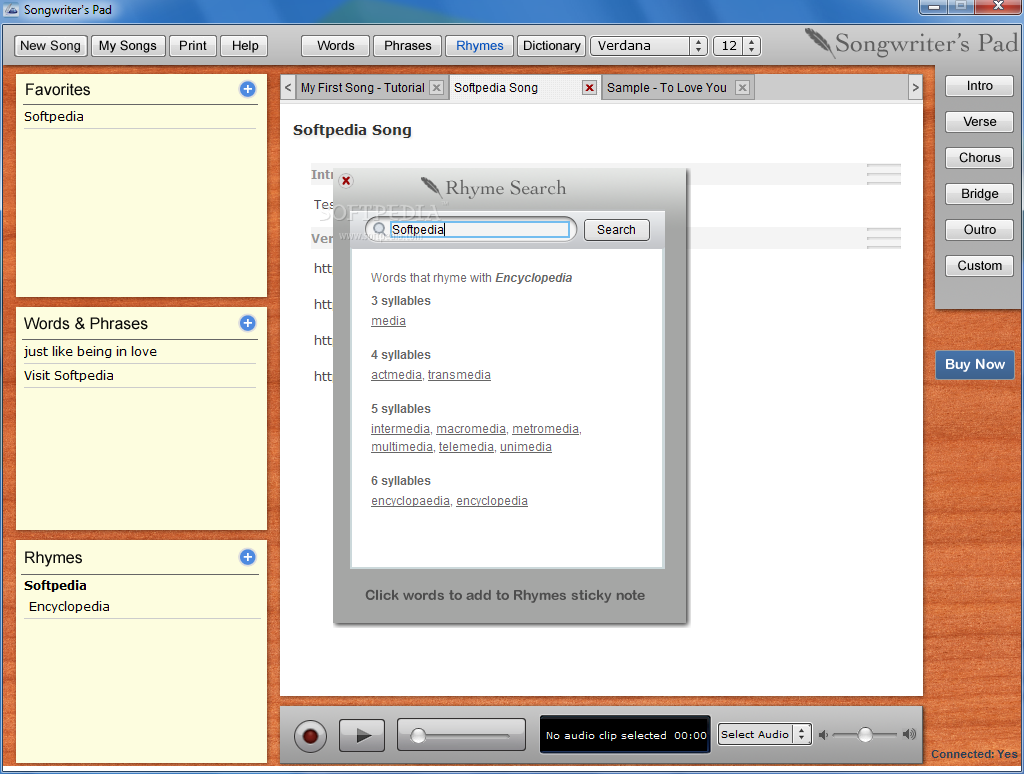The image size is (1024, 774).
Task: Open the Words tool
Action: 336,46
